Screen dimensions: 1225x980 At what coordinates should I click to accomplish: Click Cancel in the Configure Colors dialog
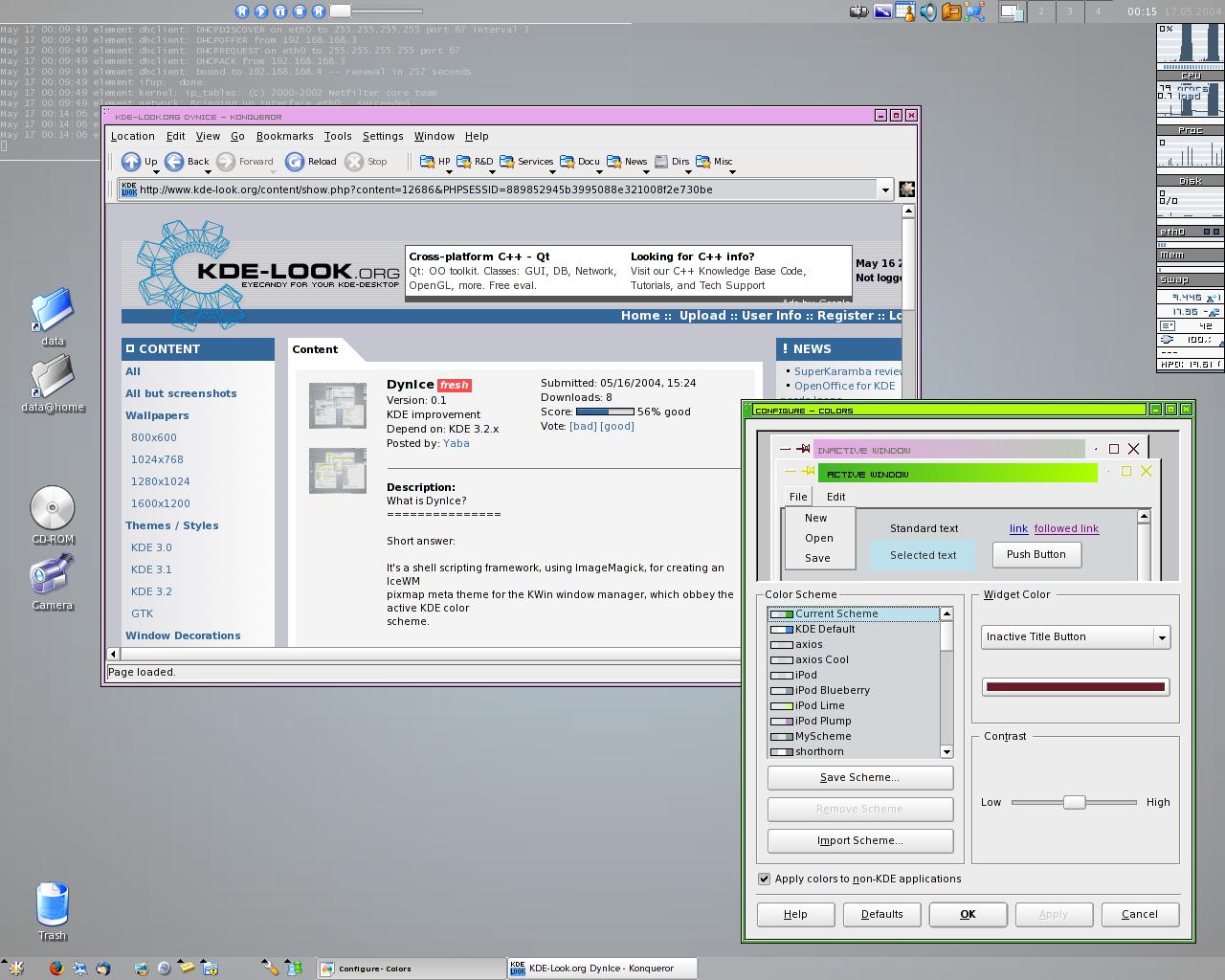tap(1140, 914)
